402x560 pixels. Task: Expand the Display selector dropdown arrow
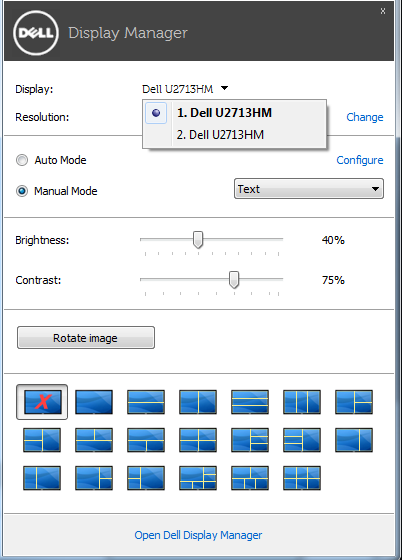point(224,88)
